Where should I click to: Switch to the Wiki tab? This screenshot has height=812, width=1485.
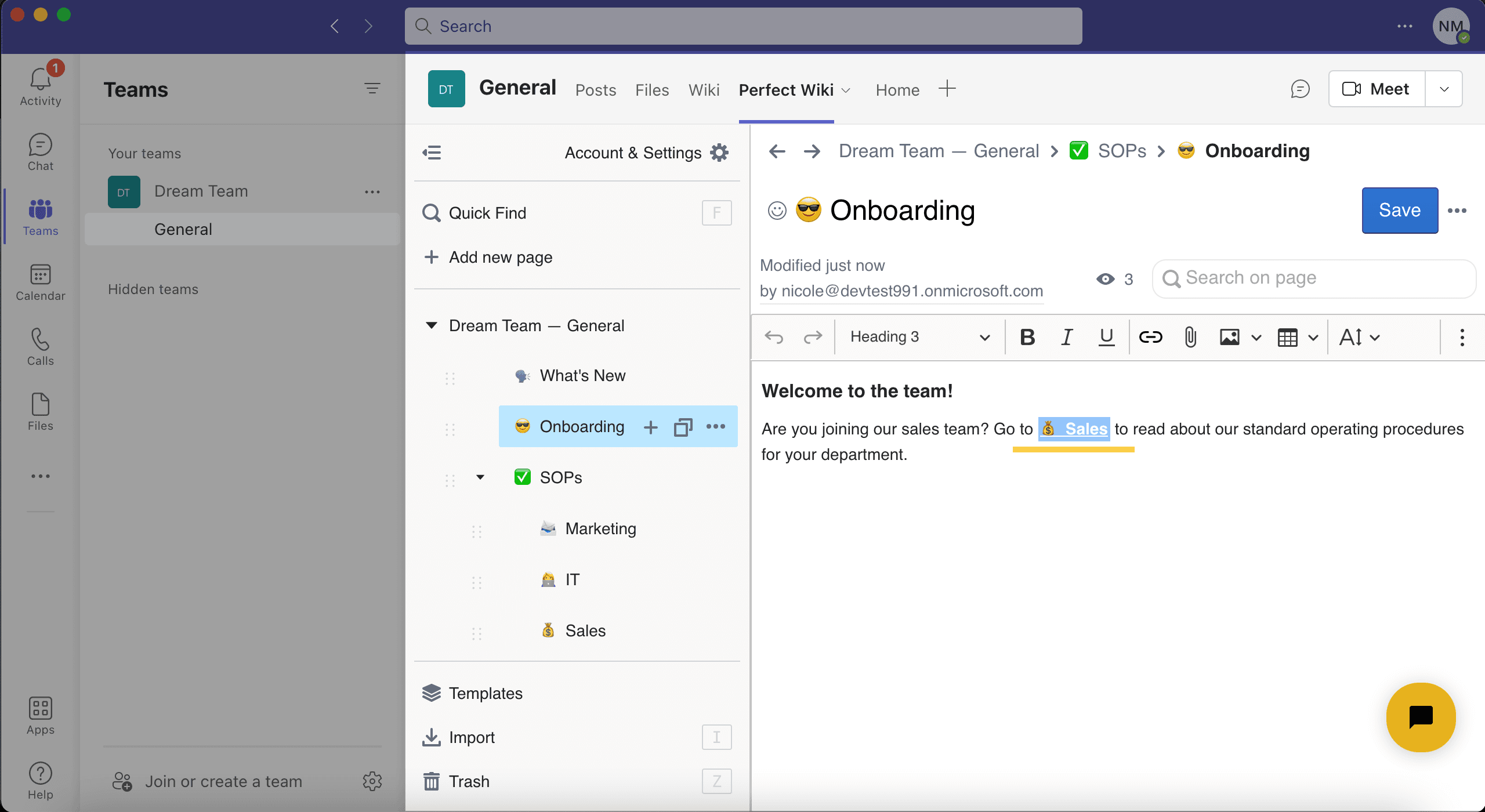pyautogui.click(x=704, y=90)
